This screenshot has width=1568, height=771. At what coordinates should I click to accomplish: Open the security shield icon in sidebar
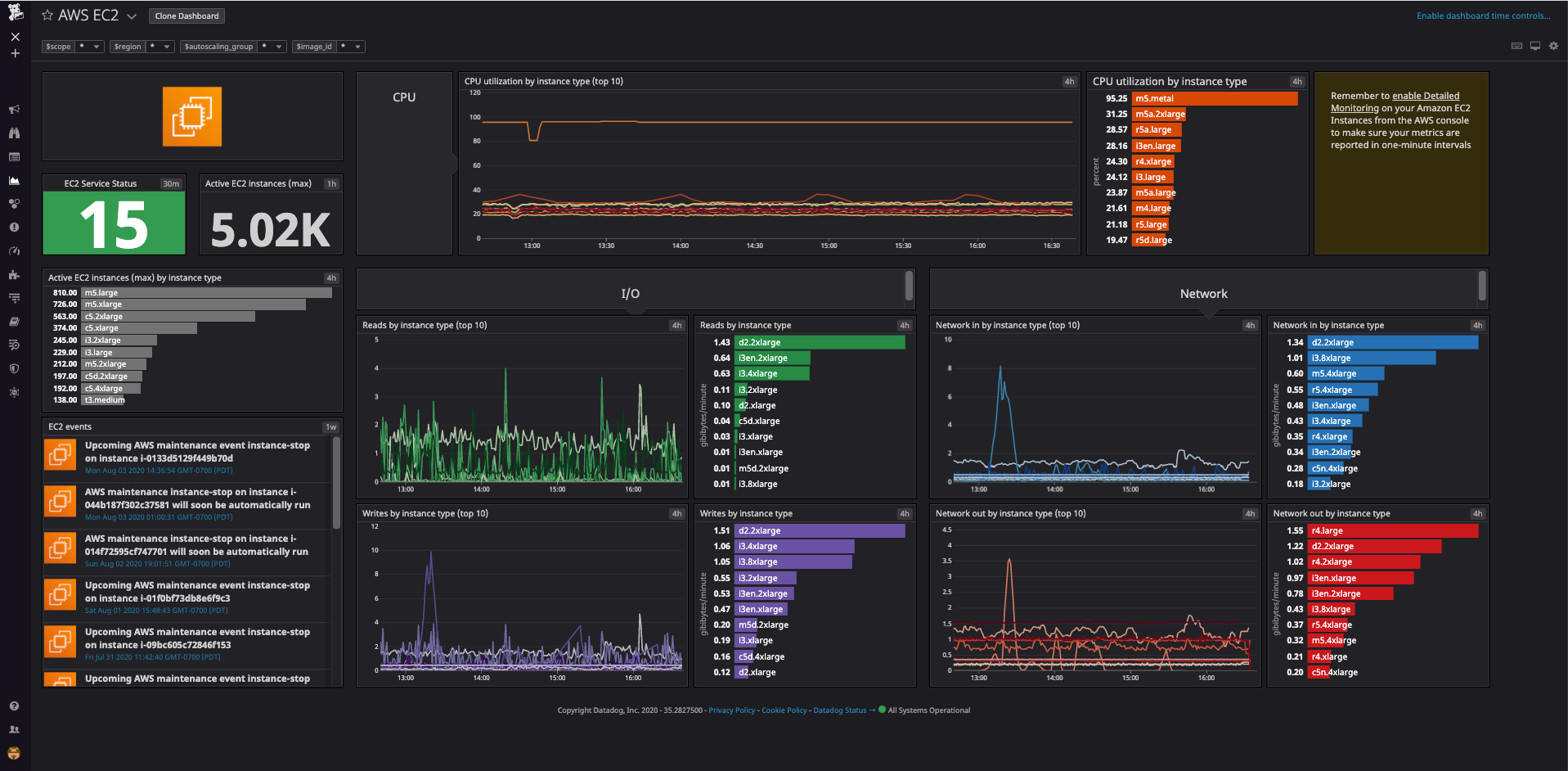[14, 368]
